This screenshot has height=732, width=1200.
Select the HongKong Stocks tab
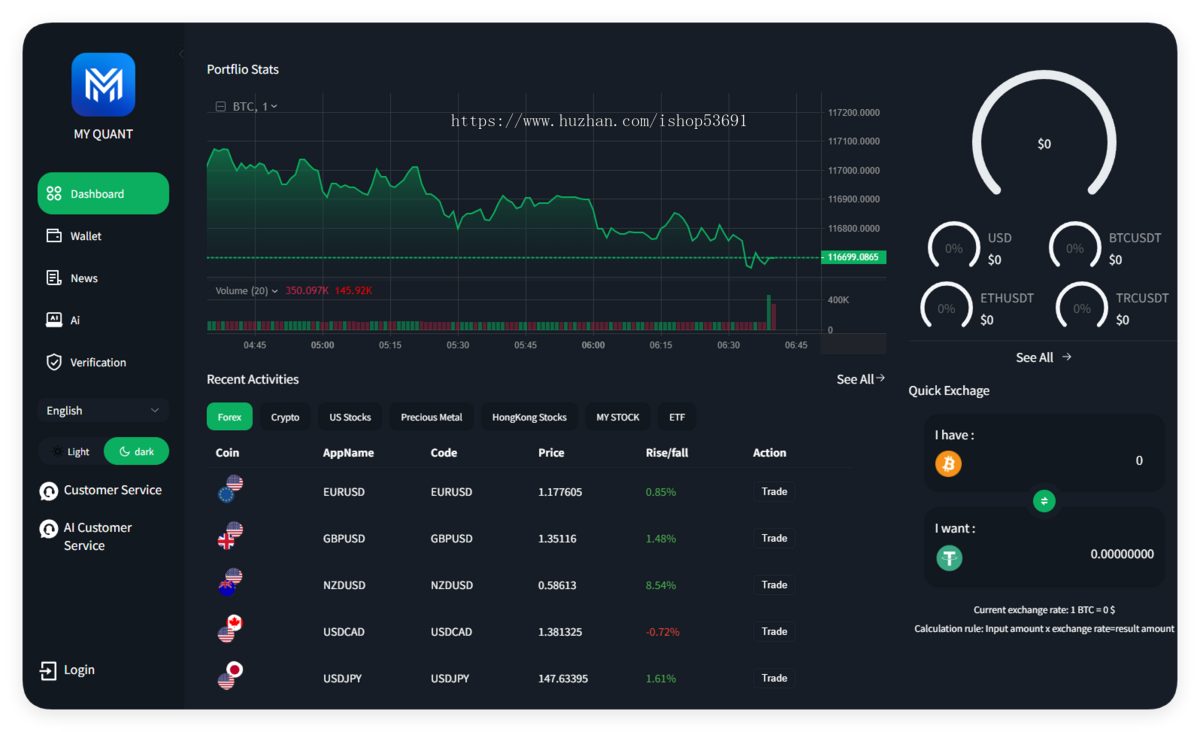tap(529, 417)
